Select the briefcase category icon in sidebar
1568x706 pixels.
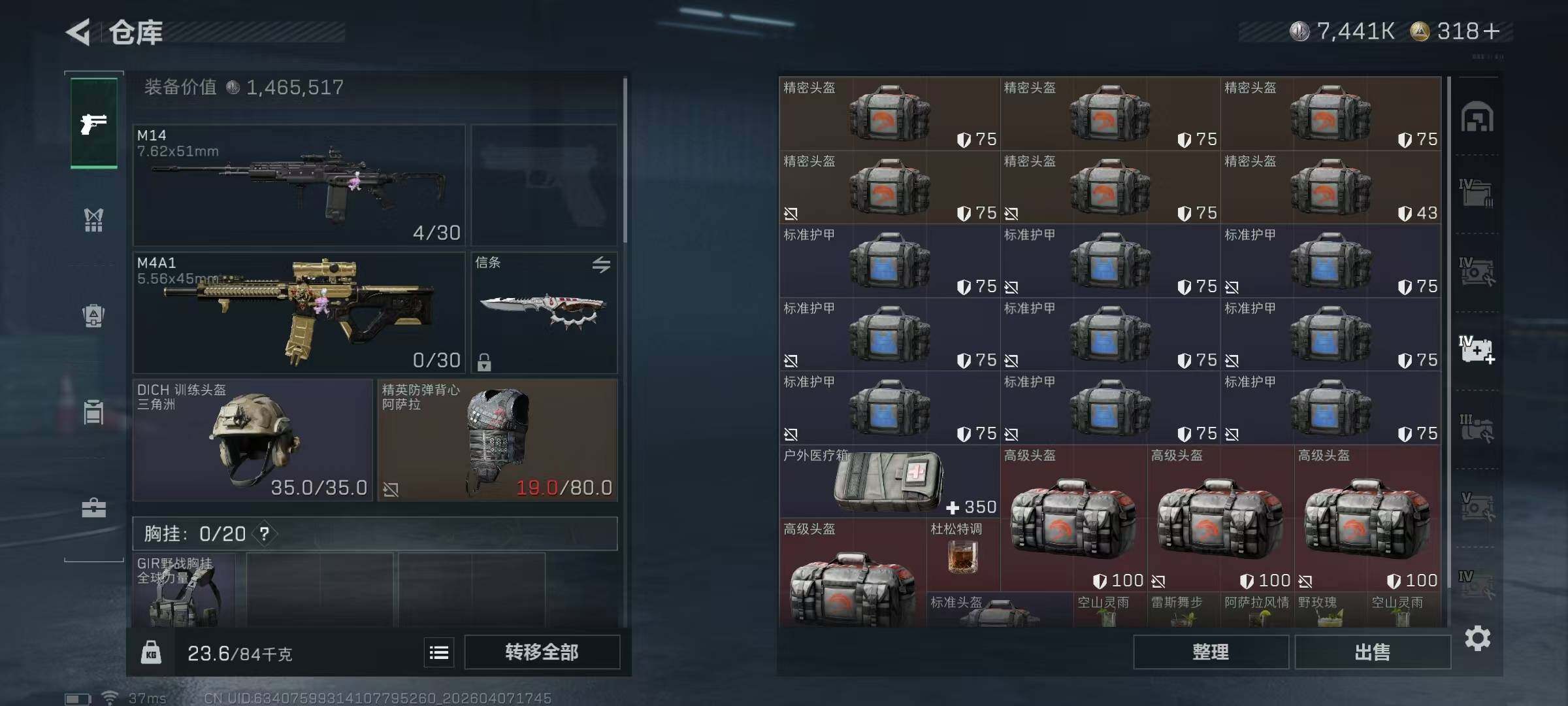[x=93, y=508]
